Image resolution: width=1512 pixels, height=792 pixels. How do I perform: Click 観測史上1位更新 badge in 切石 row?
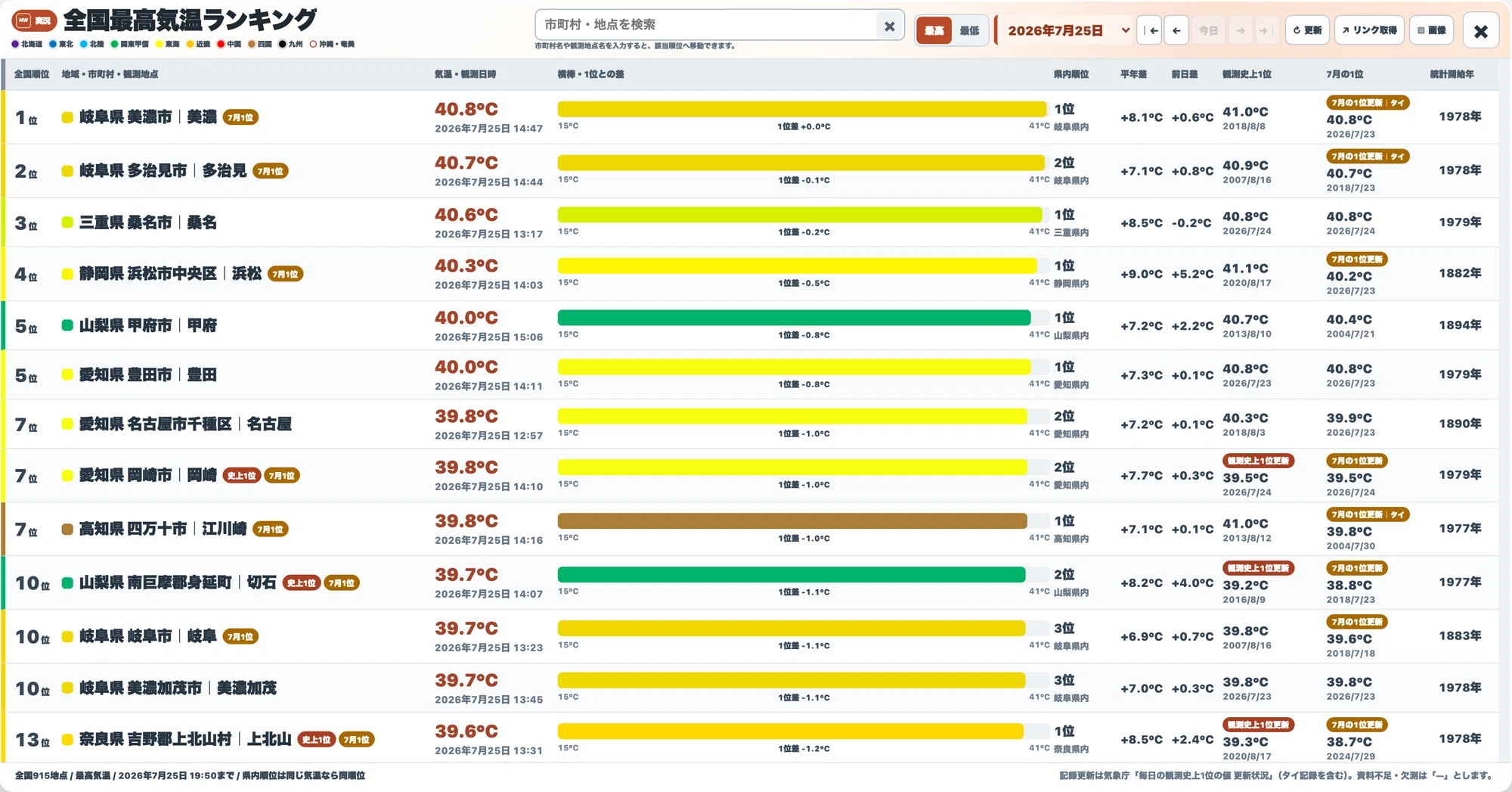click(x=1259, y=568)
